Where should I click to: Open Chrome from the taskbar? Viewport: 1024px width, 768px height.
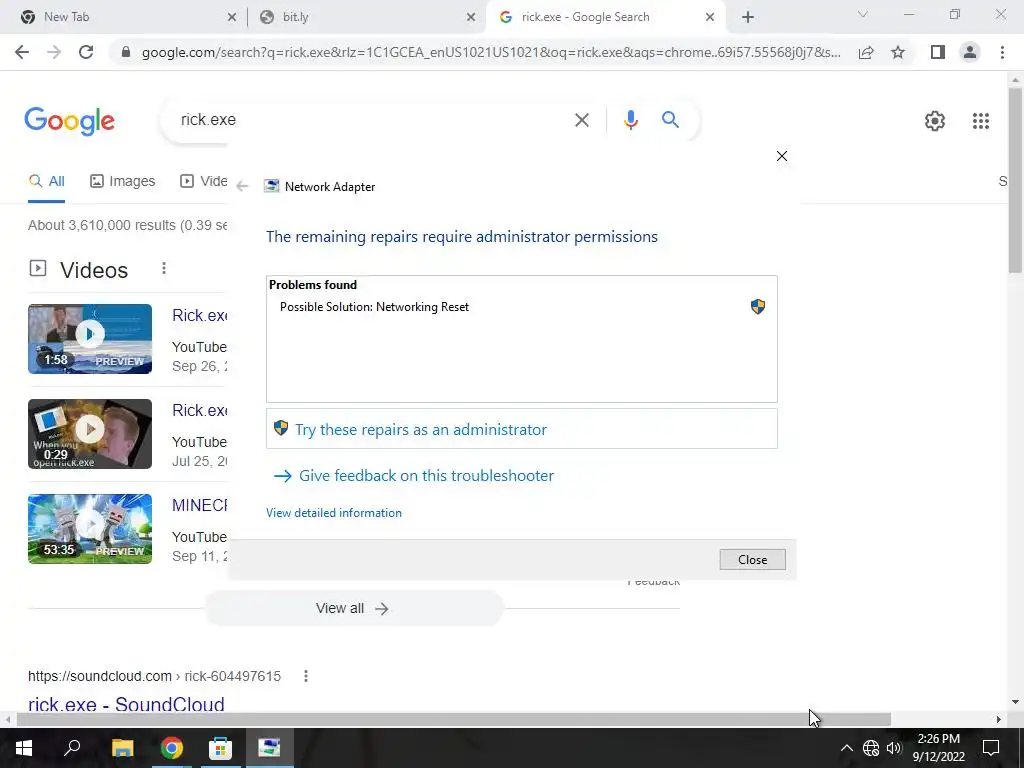(172, 748)
